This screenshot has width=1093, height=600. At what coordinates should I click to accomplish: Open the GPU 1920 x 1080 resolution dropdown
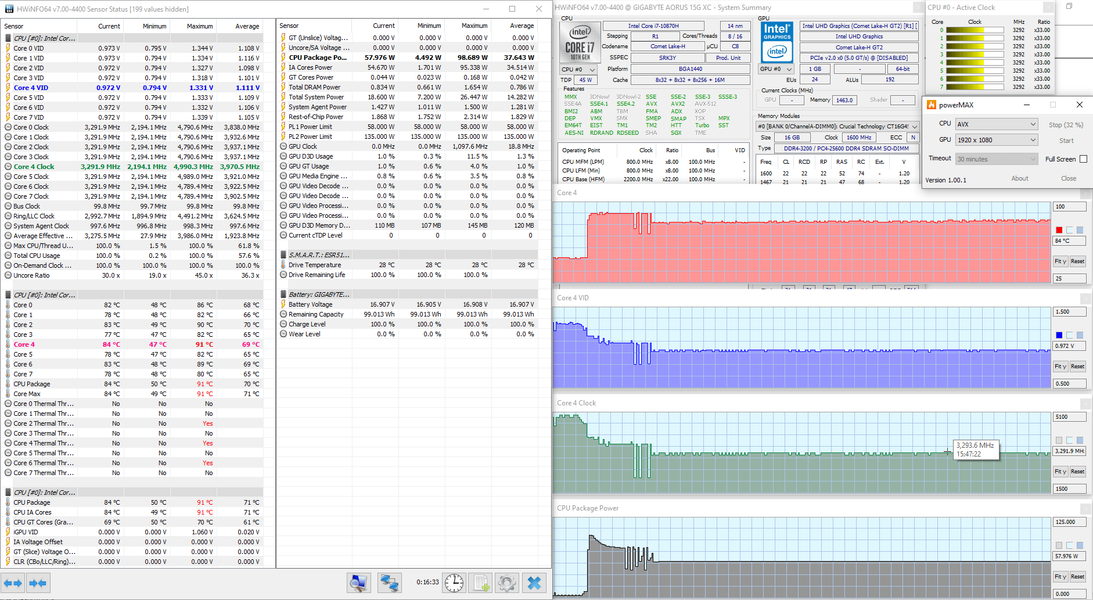click(996, 141)
